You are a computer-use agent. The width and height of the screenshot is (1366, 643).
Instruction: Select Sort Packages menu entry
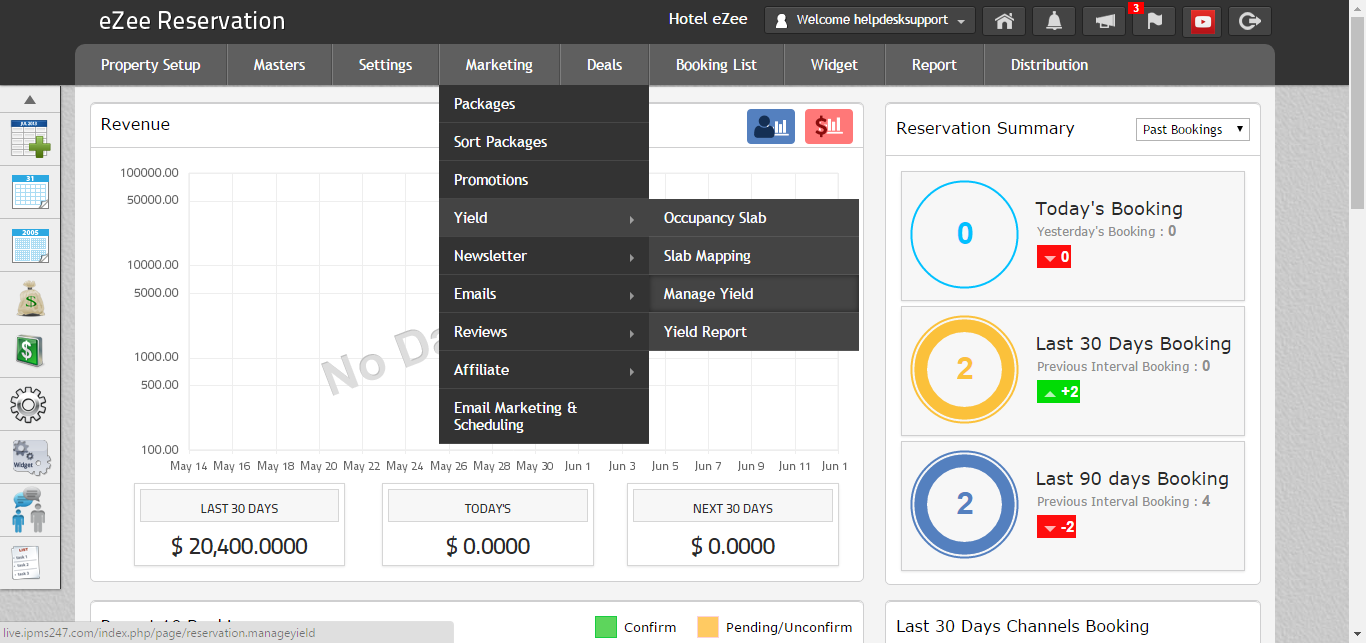coord(544,142)
